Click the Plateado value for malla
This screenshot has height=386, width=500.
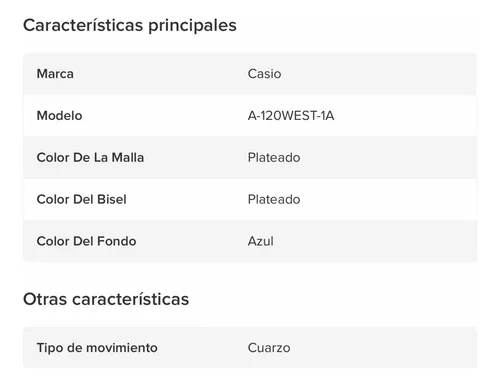[x=274, y=157]
